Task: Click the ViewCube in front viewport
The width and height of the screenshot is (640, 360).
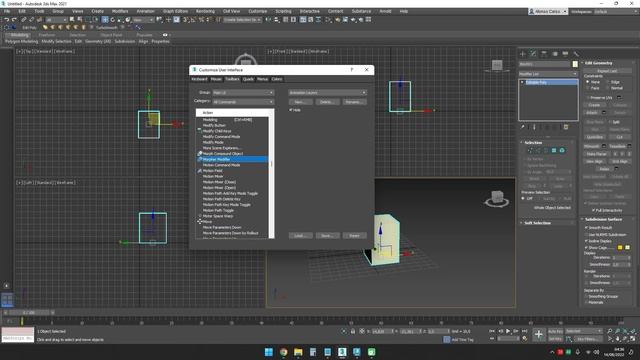Action: pos(497,65)
